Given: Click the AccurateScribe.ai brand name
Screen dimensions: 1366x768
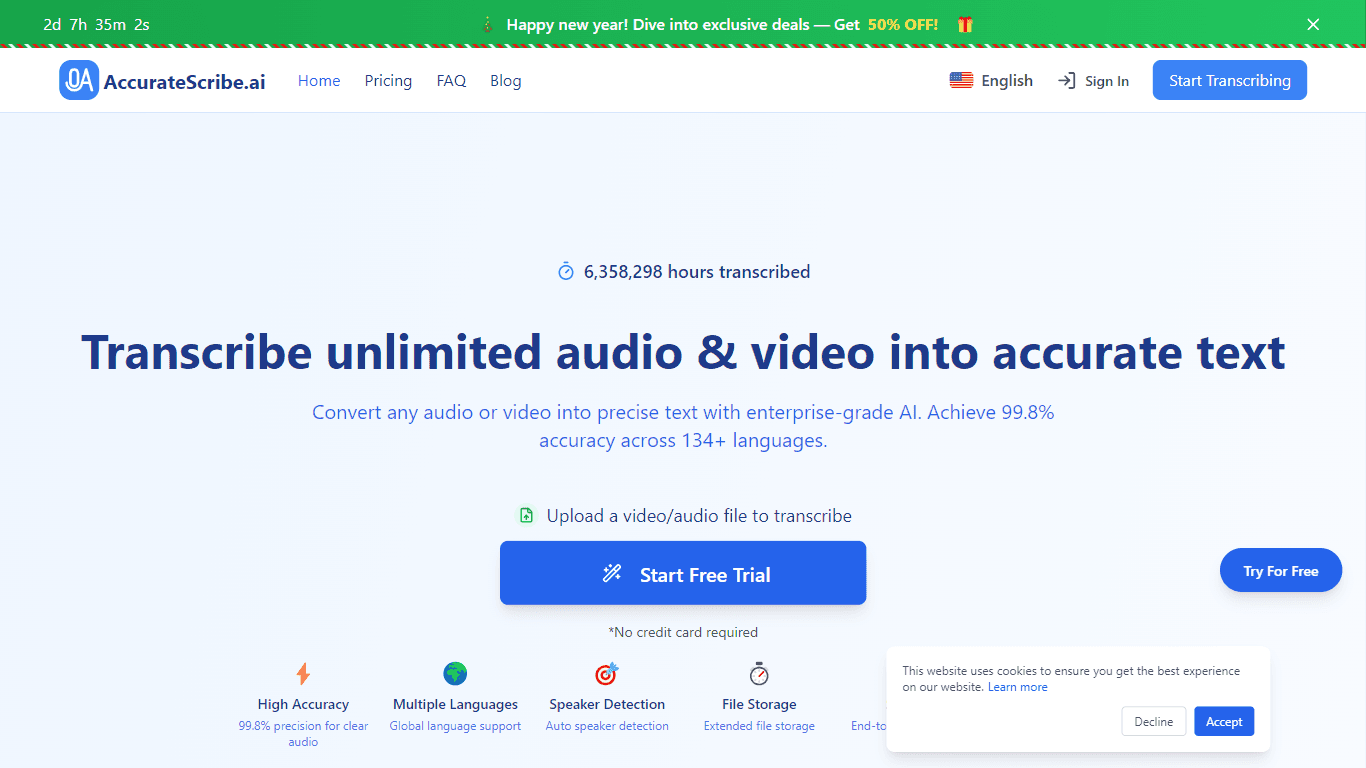Looking at the screenshot, I should (x=185, y=81).
